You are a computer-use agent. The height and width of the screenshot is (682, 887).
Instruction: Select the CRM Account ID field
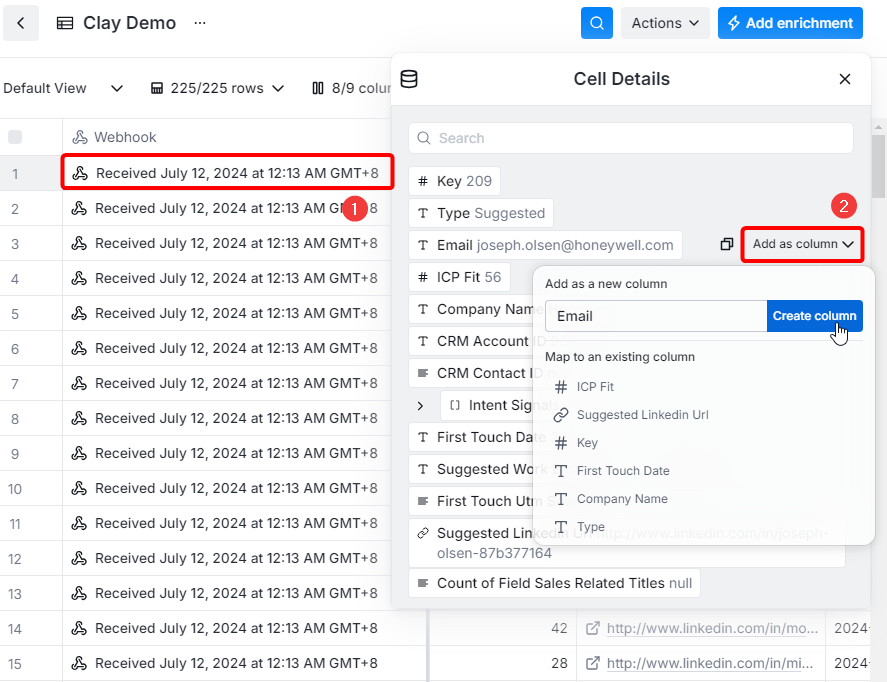[471, 341]
